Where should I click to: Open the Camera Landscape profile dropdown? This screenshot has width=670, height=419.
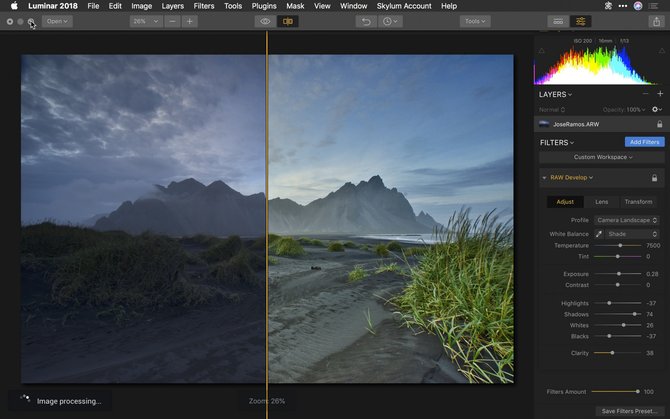click(627, 220)
